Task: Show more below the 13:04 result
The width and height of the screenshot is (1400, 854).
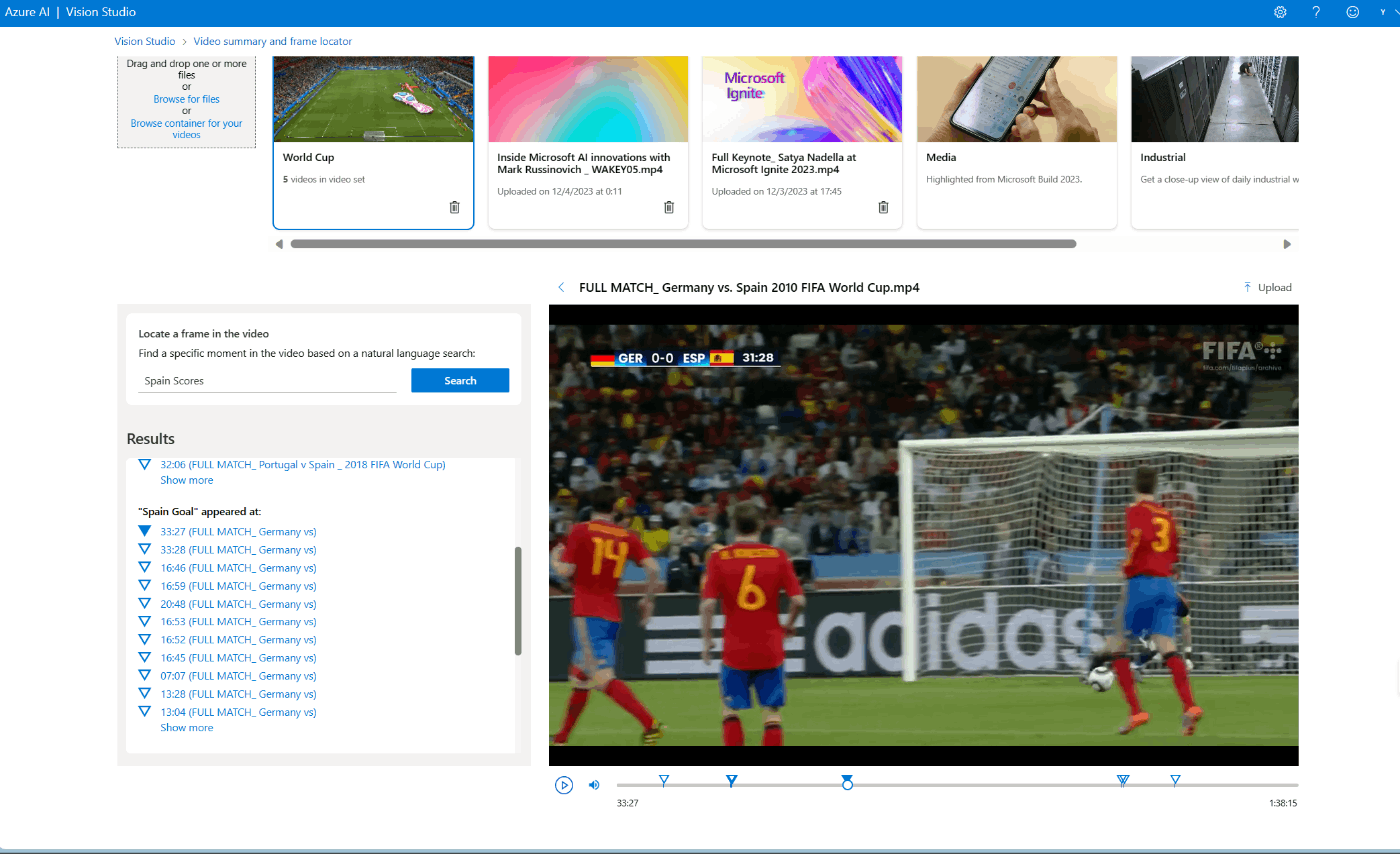Action: click(187, 727)
